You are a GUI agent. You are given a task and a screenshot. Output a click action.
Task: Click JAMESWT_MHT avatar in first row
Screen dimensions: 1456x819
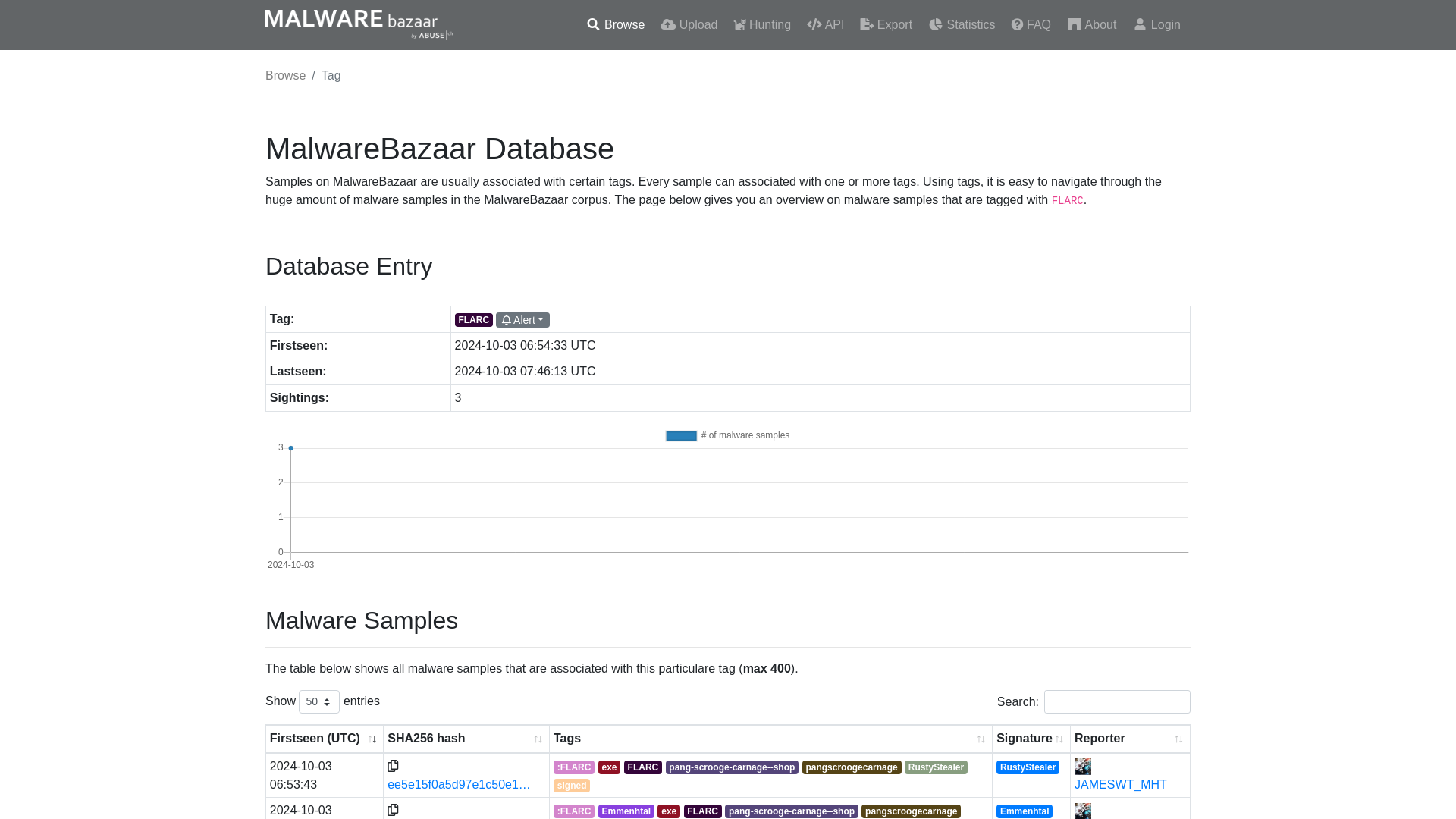tap(1083, 767)
